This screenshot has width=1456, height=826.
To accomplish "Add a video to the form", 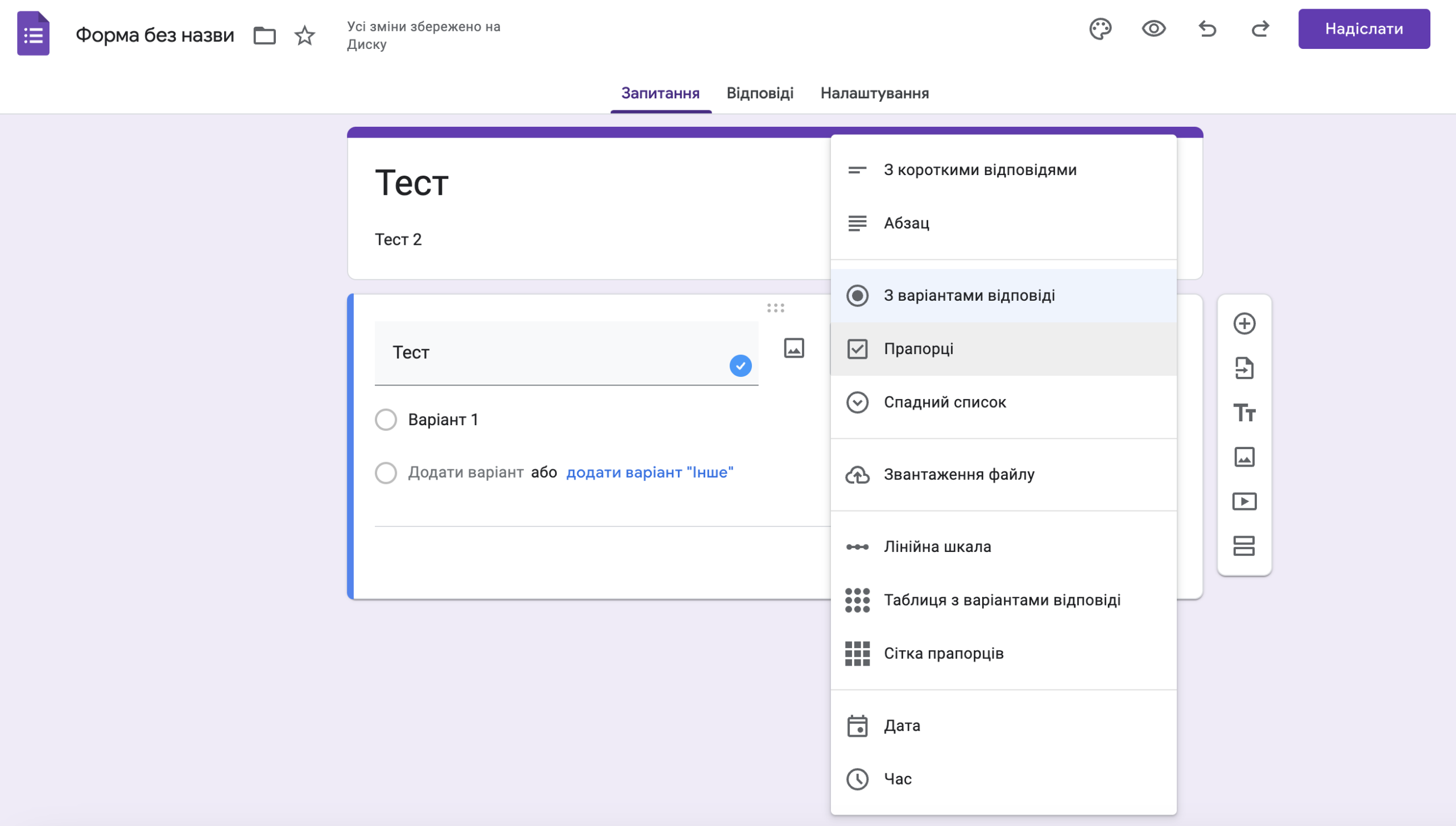I will (x=1244, y=501).
